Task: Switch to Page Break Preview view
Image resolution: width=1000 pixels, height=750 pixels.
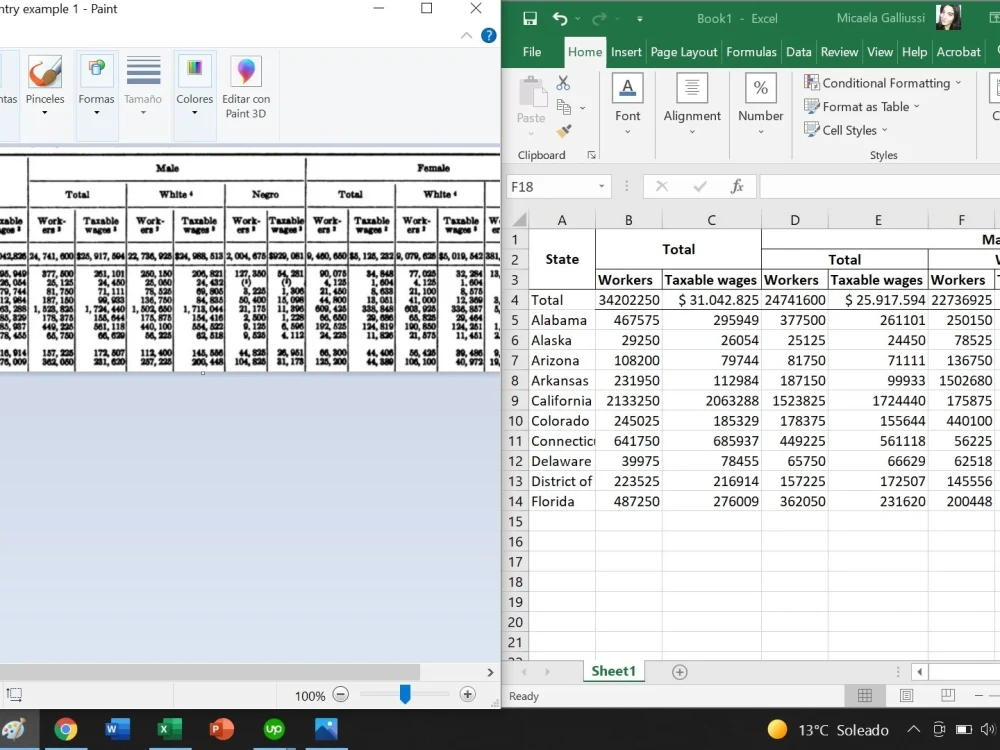Action: [948, 695]
